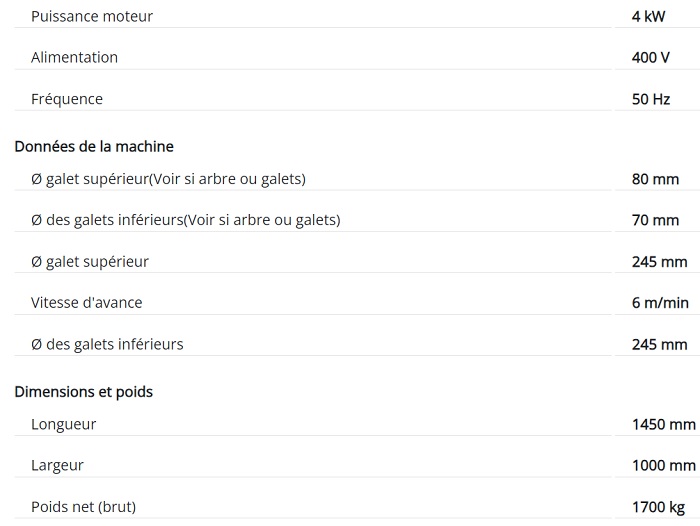Click the "Données de la machine" heading

[x=94, y=146]
